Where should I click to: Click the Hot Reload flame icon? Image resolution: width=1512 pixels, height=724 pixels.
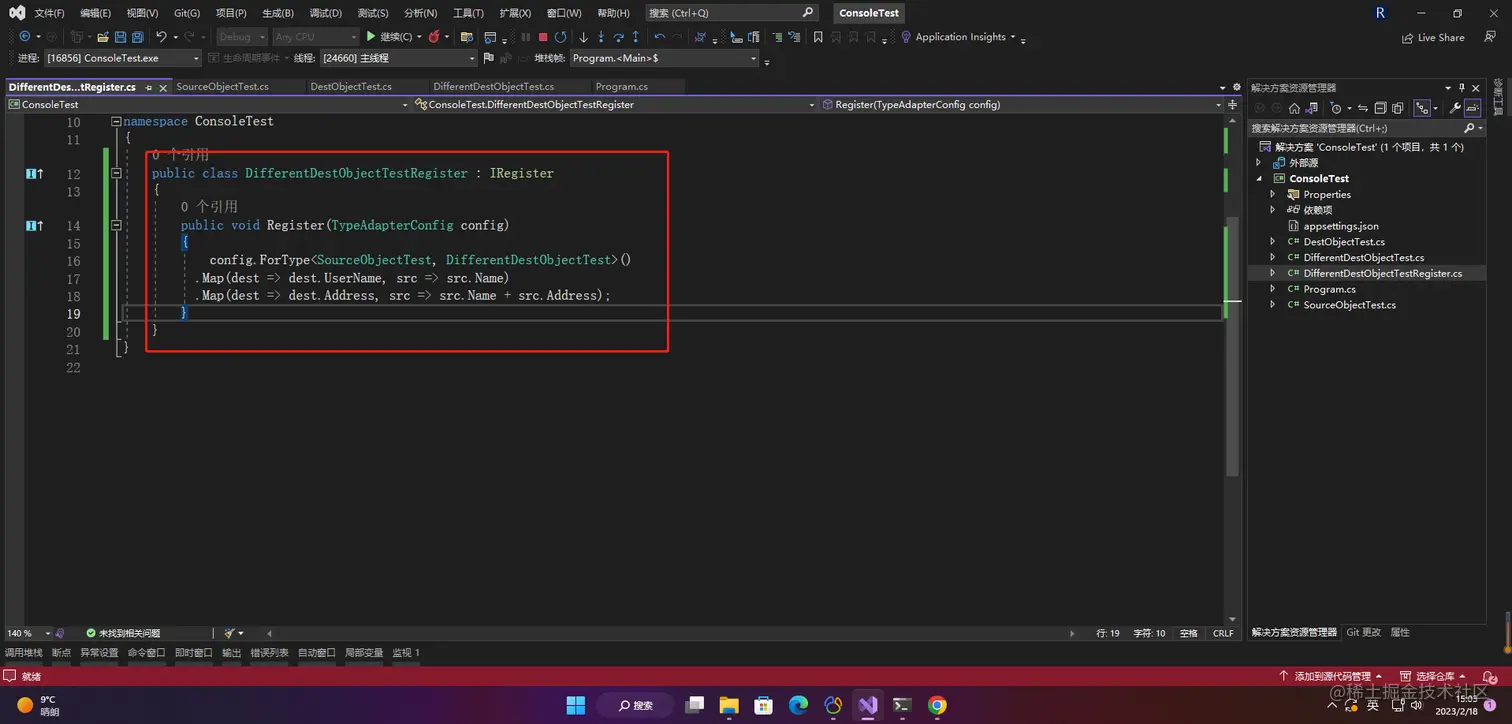433,37
